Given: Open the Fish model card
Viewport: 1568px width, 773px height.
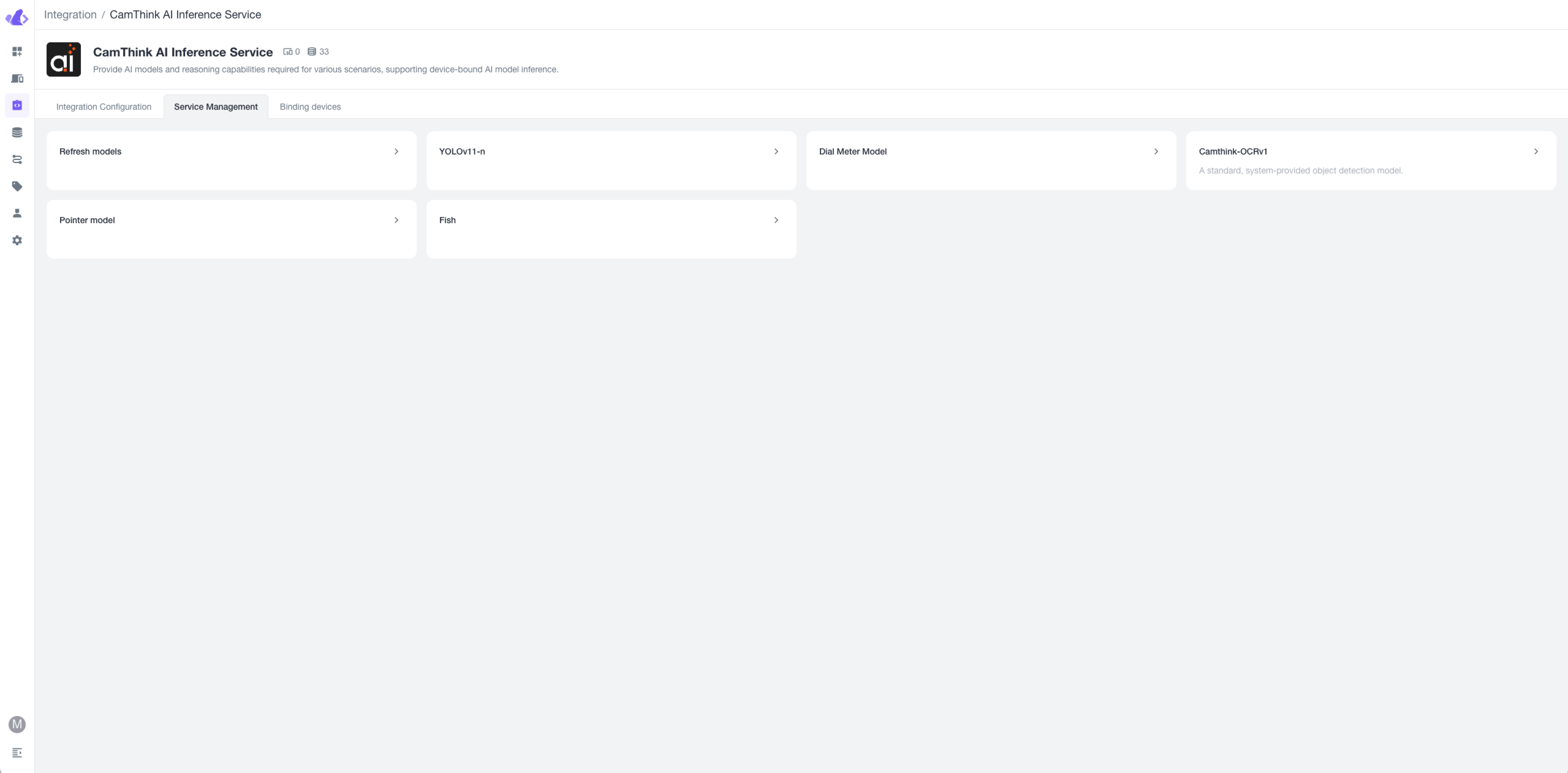Looking at the screenshot, I should 611,220.
